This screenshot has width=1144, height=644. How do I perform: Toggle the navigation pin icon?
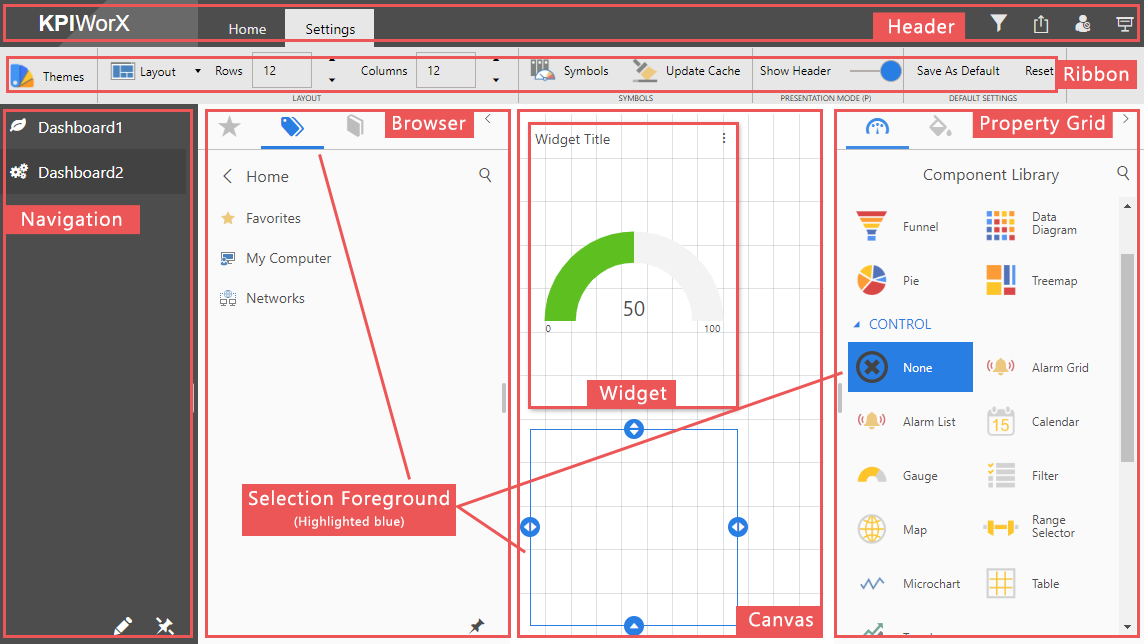(165, 626)
